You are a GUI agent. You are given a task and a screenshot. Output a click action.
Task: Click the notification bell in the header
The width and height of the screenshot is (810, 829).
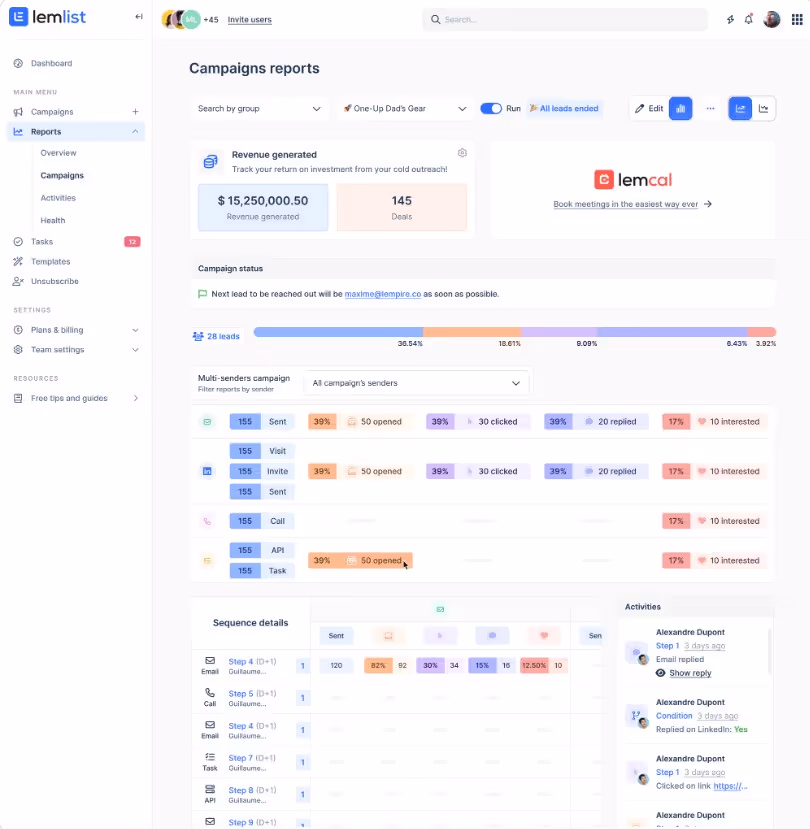click(x=749, y=19)
